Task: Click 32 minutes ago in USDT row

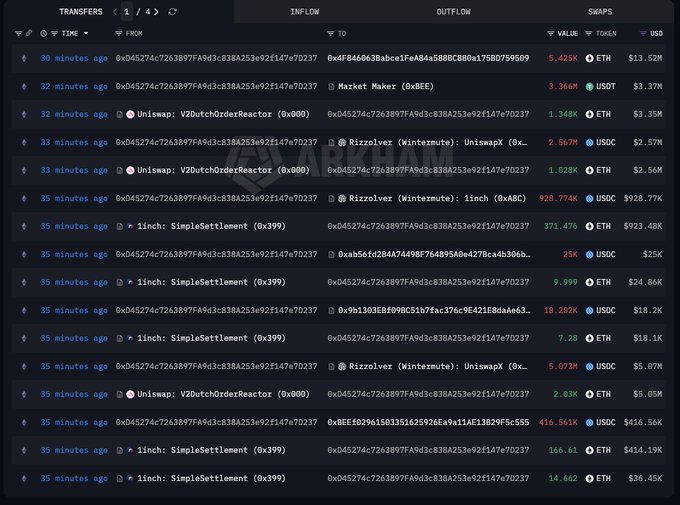Action: (x=74, y=86)
